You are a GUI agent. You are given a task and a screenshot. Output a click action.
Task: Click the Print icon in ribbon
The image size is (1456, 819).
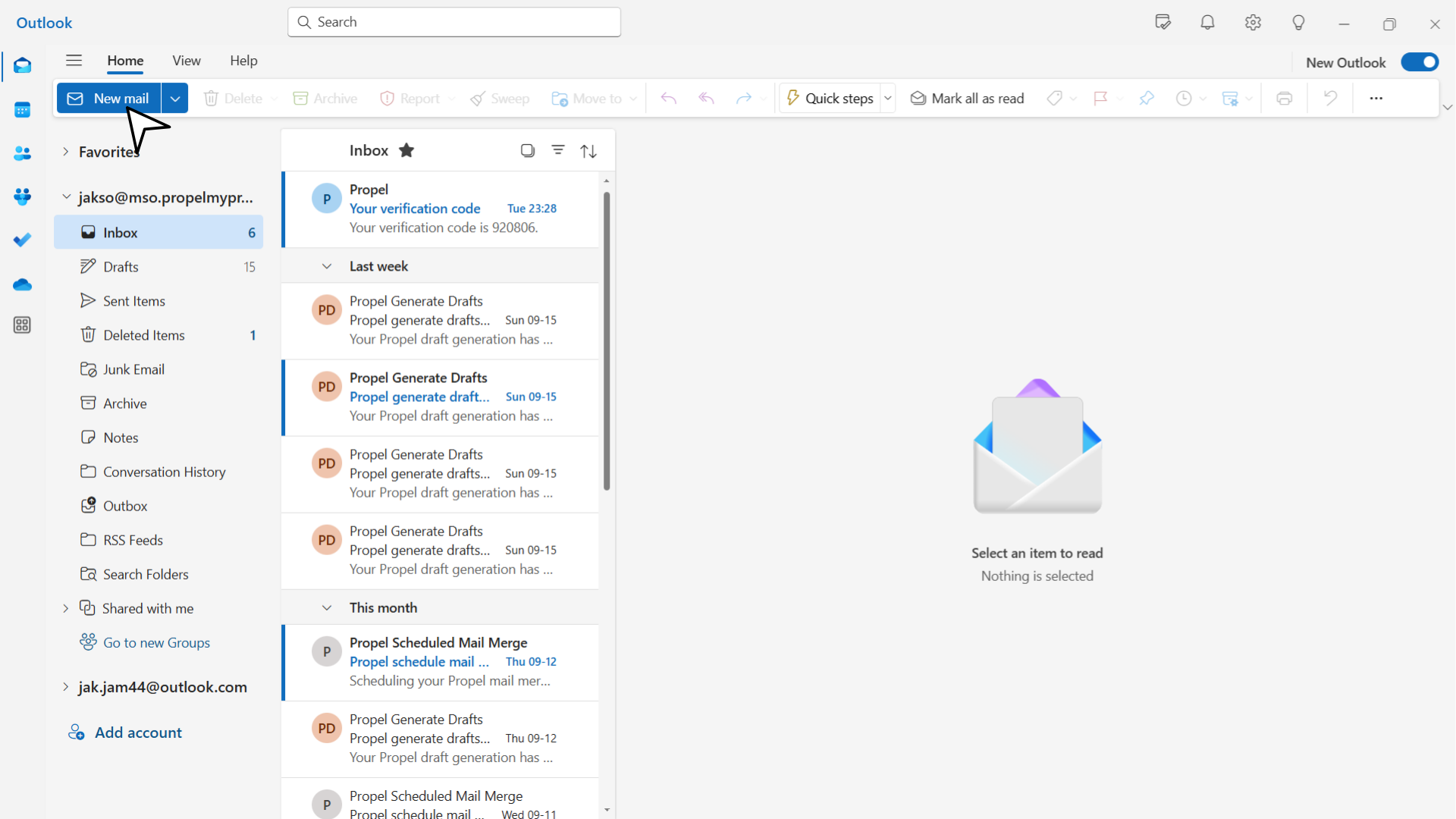pos(1284,99)
